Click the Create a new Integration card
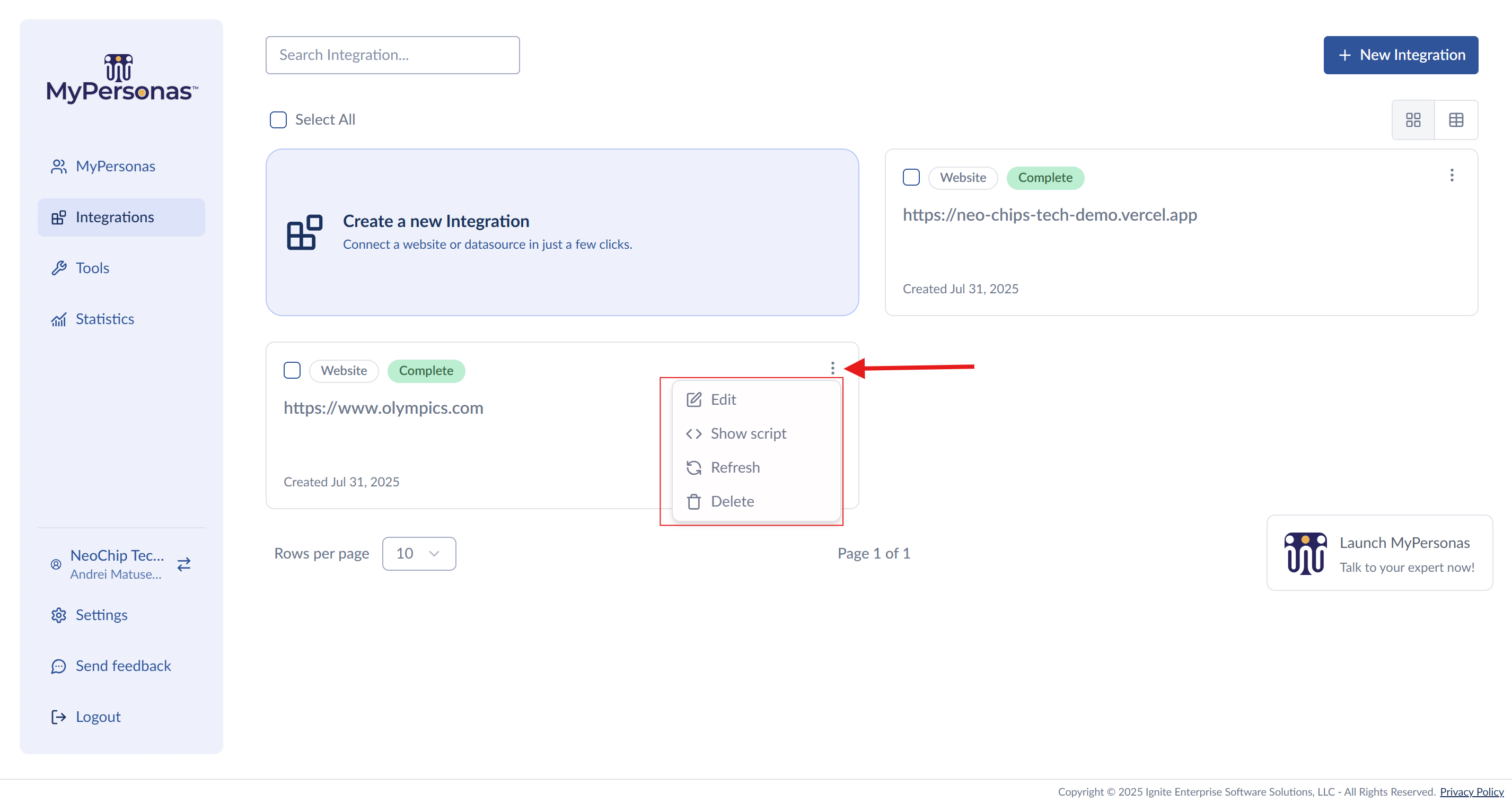Viewport: 1512px width, 802px height. 562,232
